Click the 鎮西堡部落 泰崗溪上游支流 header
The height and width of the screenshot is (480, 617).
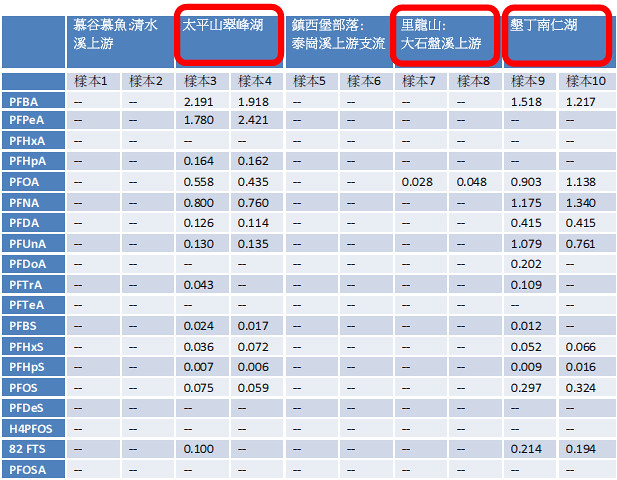pos(339,42)
